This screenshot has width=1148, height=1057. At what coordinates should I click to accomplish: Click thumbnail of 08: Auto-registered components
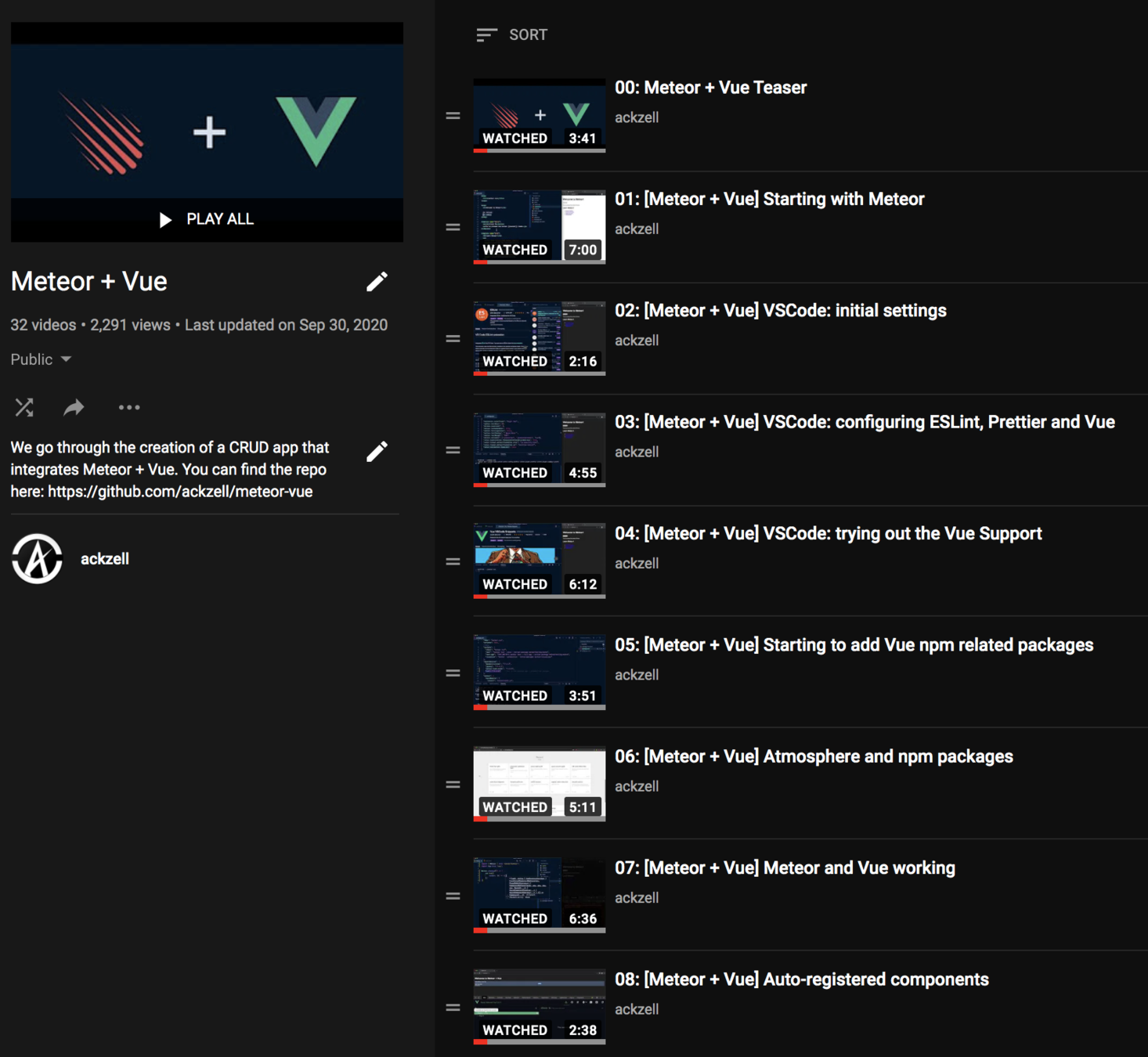[540, 1007]
